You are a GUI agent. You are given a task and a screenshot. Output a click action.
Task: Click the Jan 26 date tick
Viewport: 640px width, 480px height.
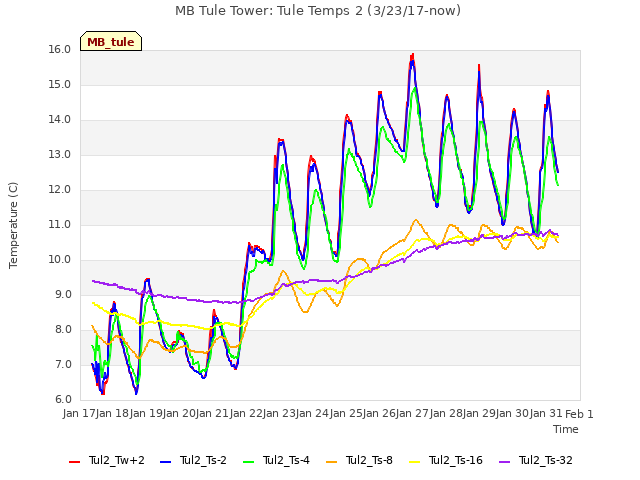[379, 414]
